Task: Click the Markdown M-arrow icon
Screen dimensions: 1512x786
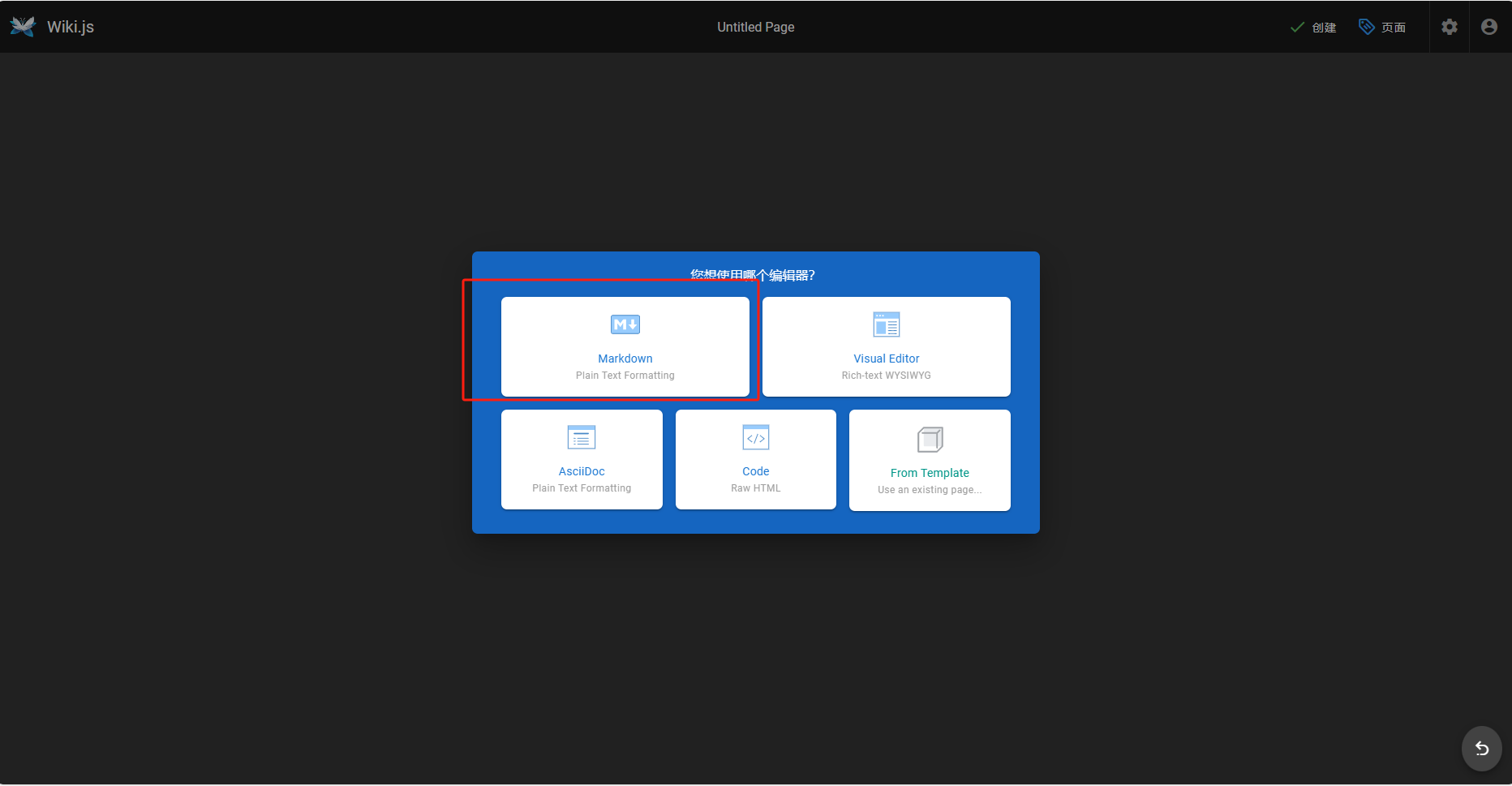Action: point(625,324)
